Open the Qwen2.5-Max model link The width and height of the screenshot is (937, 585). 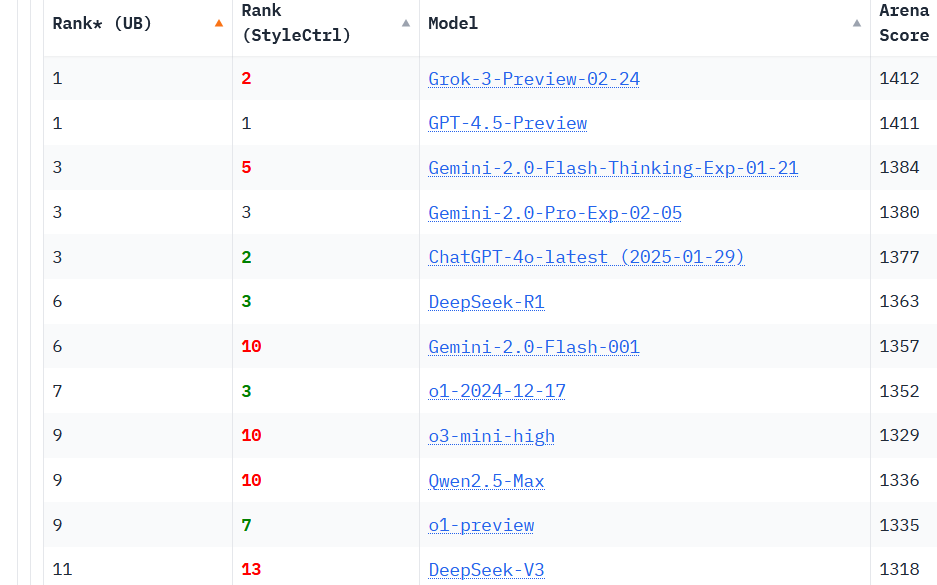(486, 481)
